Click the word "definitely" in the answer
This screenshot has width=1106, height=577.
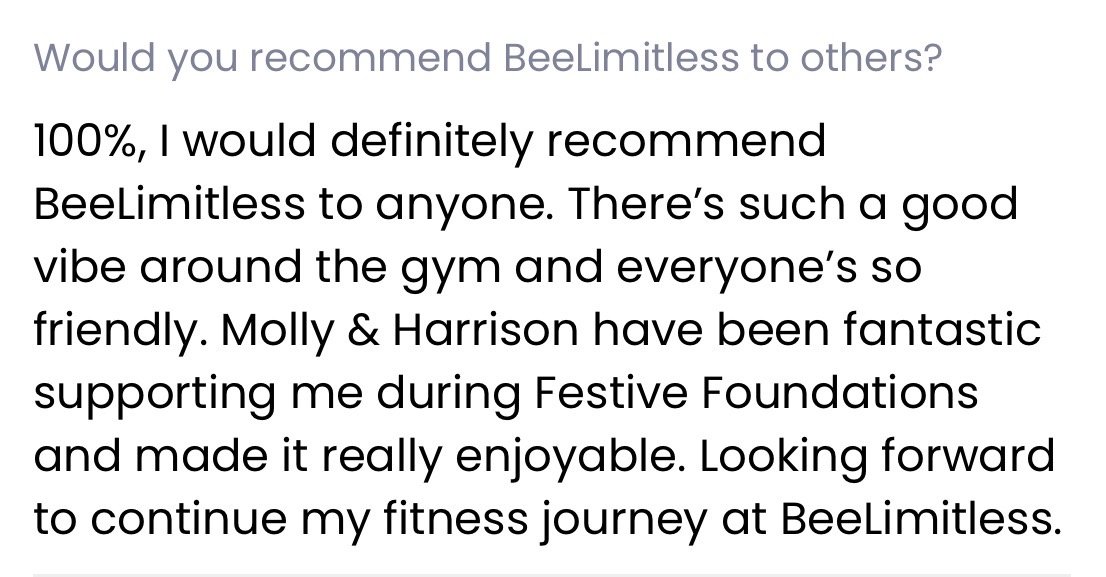pos(430,143)
